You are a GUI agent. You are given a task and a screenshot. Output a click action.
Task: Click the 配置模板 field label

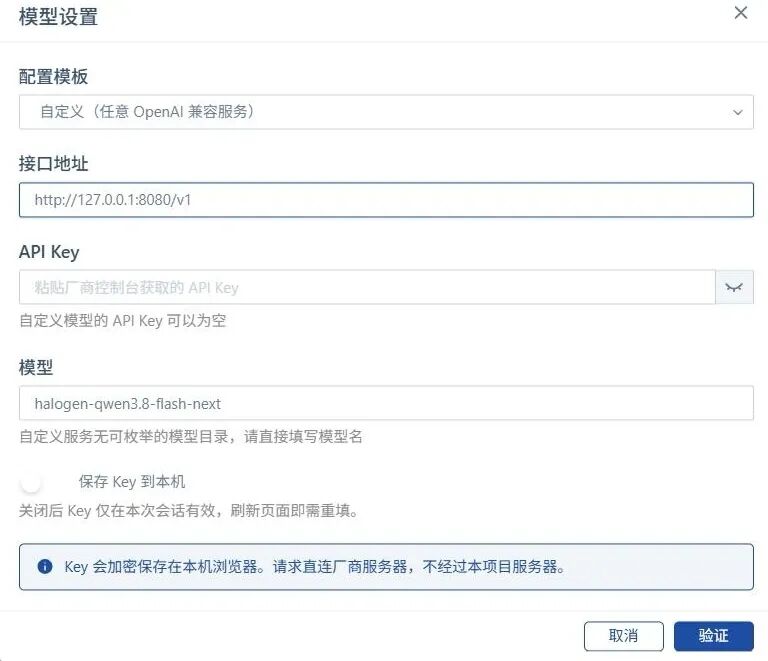[x=53, y=76]
